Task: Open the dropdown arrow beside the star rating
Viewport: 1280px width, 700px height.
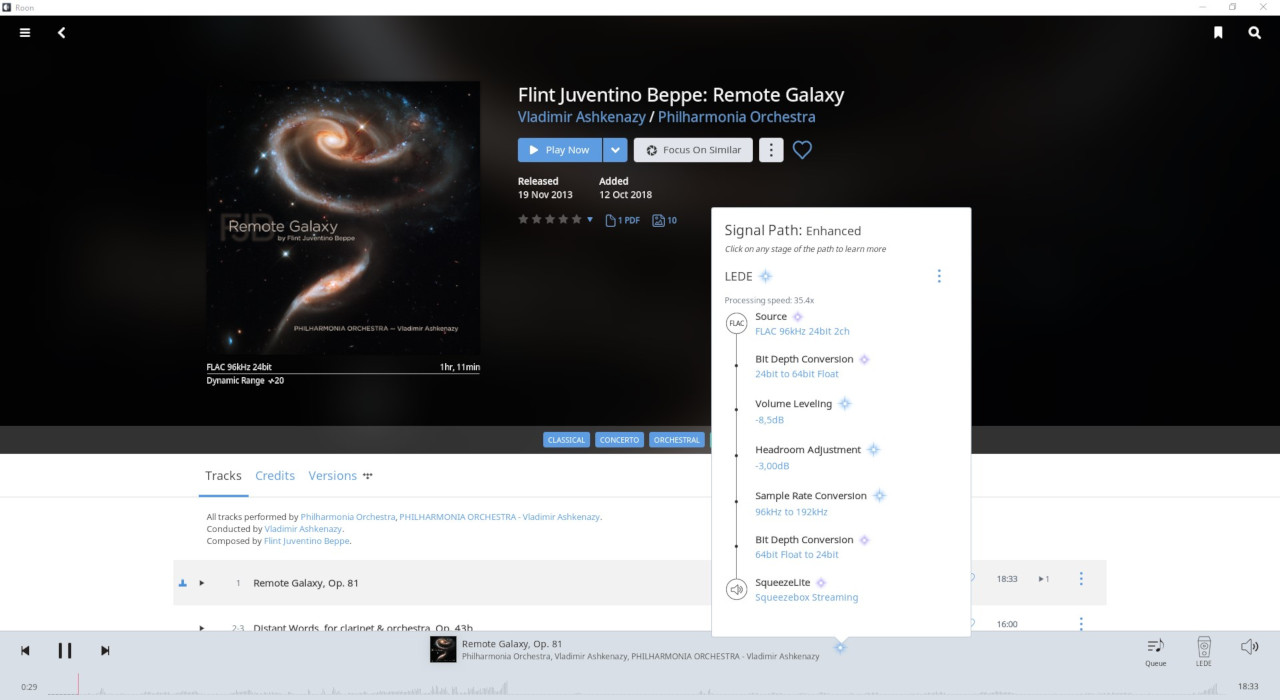Action: click(x=590, y=220)
